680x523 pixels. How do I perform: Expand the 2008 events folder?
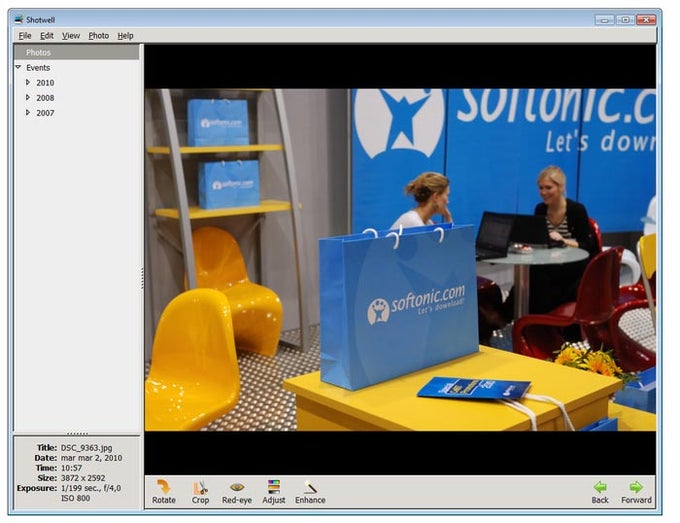click(x=28, y=98)
